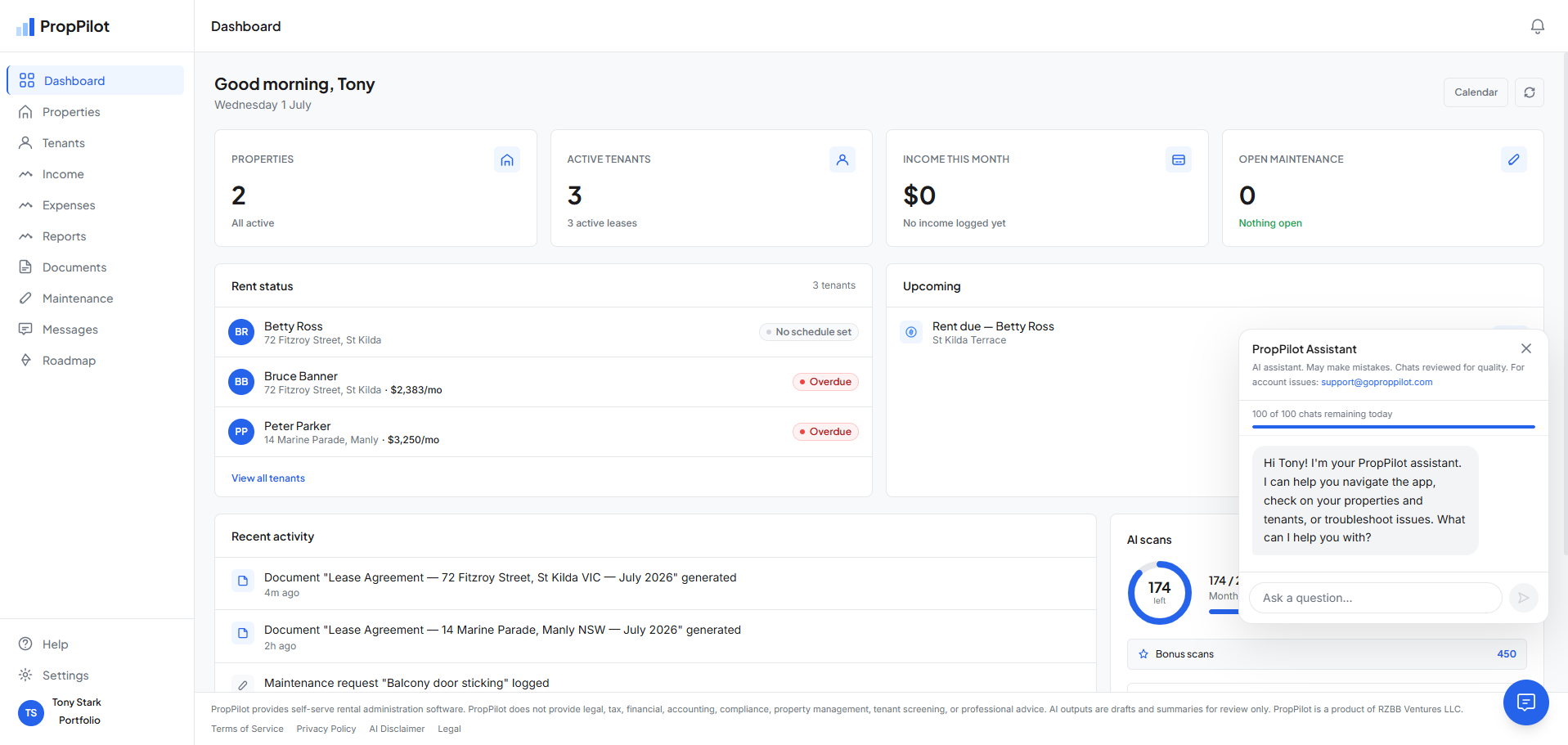The image size is (1568, 745).
Task: Open AI Disclaimer link
Action: click(x=397, y=729)
